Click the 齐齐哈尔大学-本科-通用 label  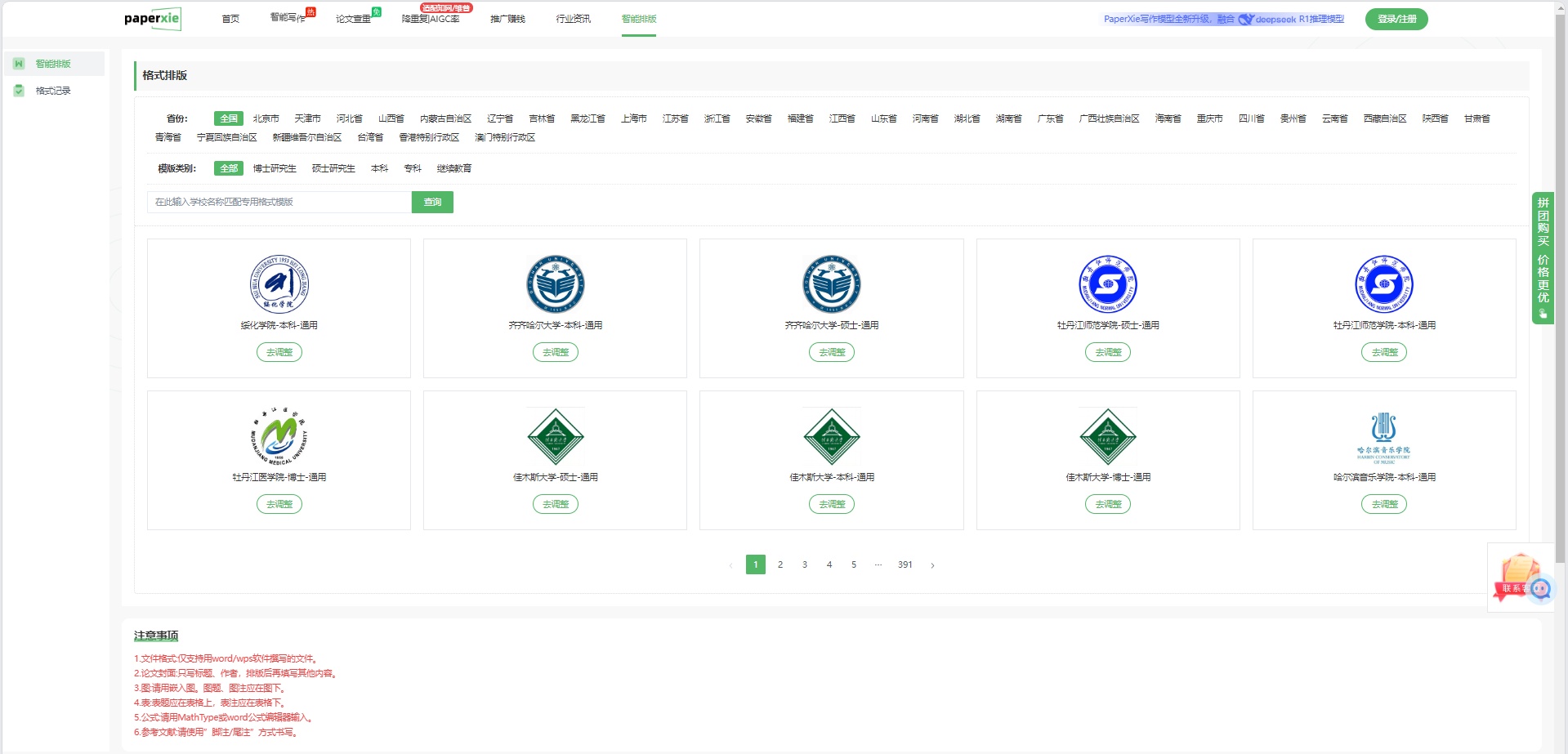coord(556,325)
